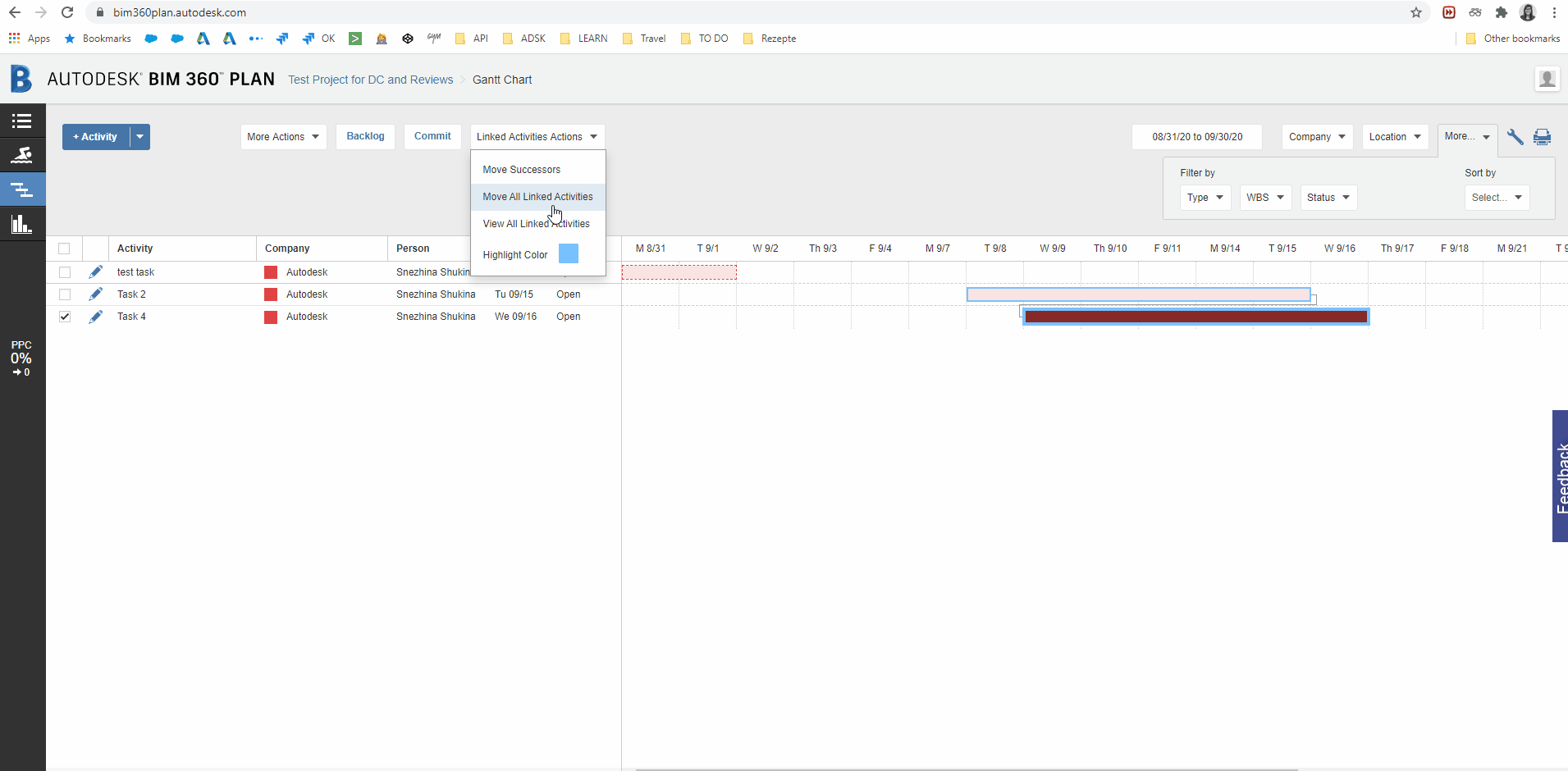Uncheck the Task 4 row checkbox
This screenshot has height=771, width=1568.
pyautogui.click(x=65, y=317)
